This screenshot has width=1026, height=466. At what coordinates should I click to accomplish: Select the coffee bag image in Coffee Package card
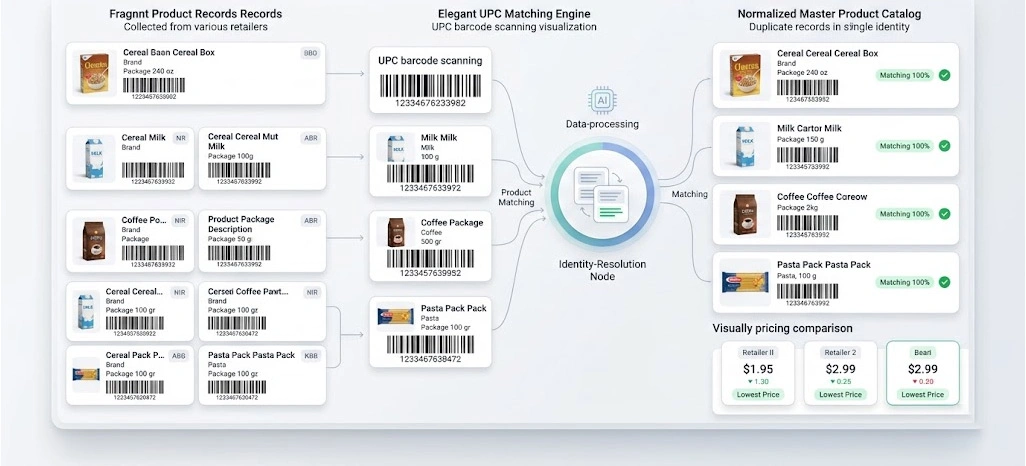tap(395, 232)
